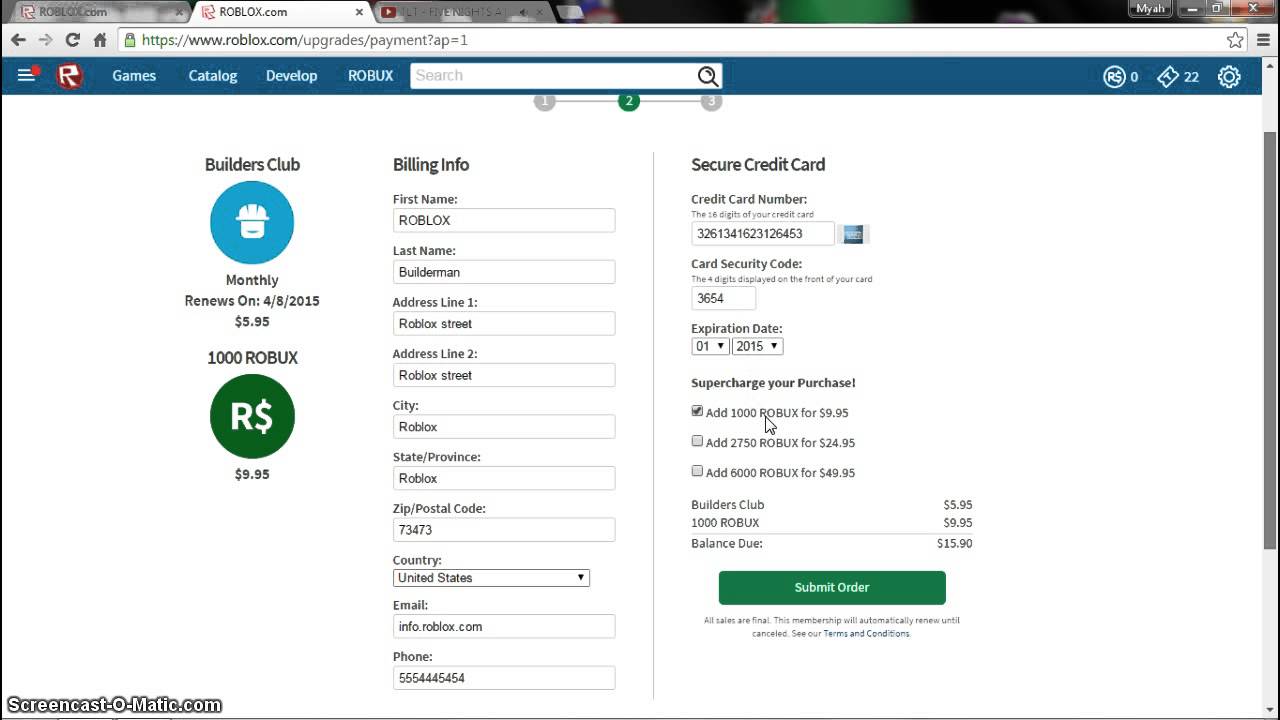Open the Catalog menu
This screenshot has height=720, width=1280.
click(213, 76)
